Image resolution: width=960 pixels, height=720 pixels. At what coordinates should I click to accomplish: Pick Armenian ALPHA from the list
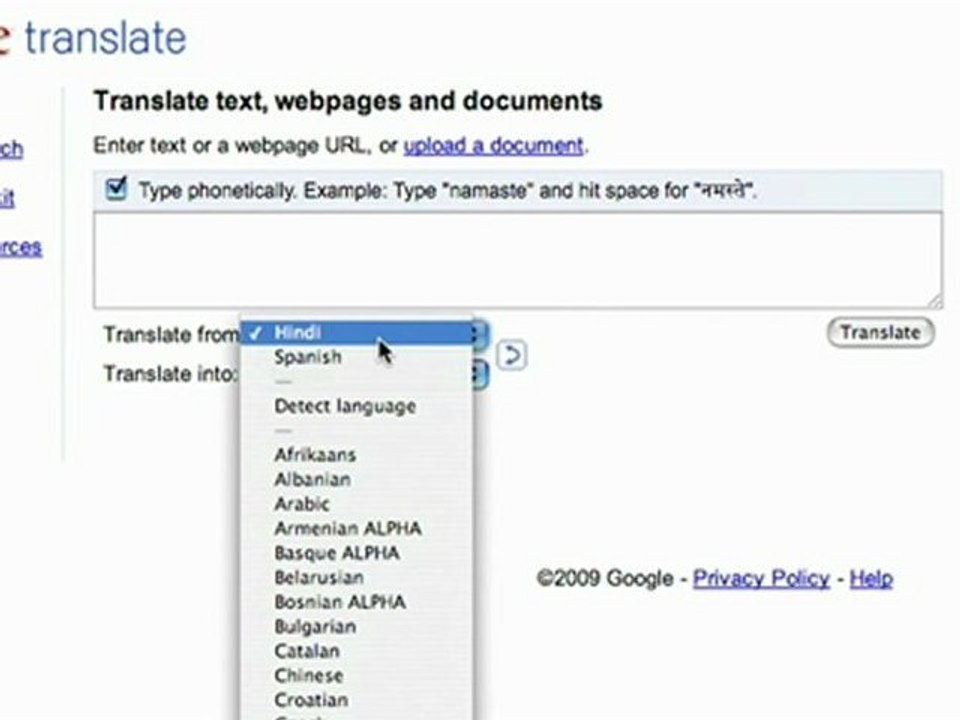pyautogui.click(x=357, y=528)
